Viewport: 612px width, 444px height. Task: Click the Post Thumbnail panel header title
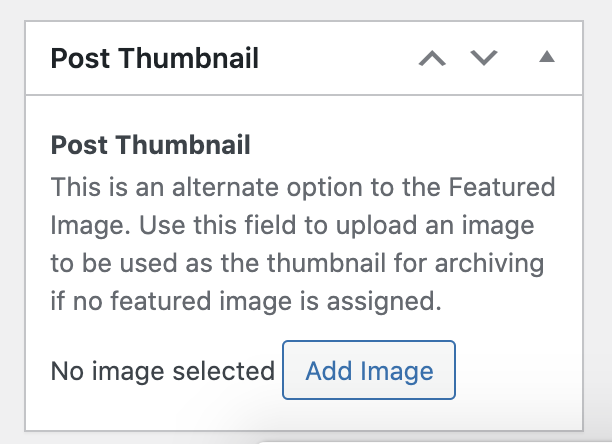pos(155,58)
